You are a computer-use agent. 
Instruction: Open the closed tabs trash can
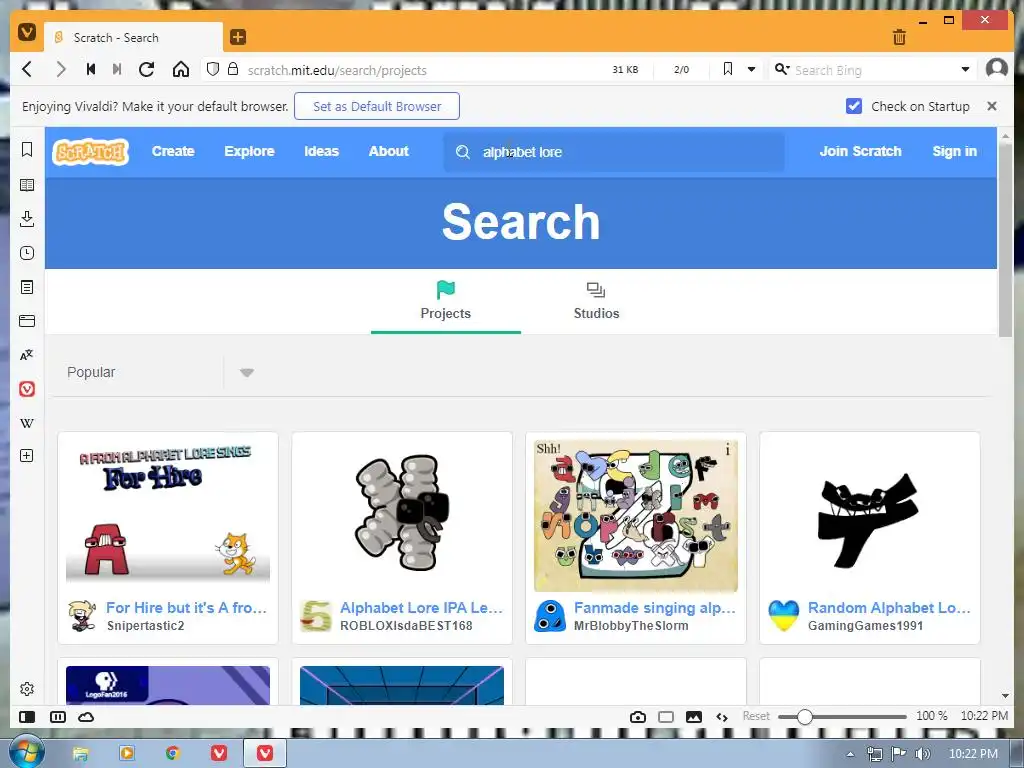(x=899, y=37)
